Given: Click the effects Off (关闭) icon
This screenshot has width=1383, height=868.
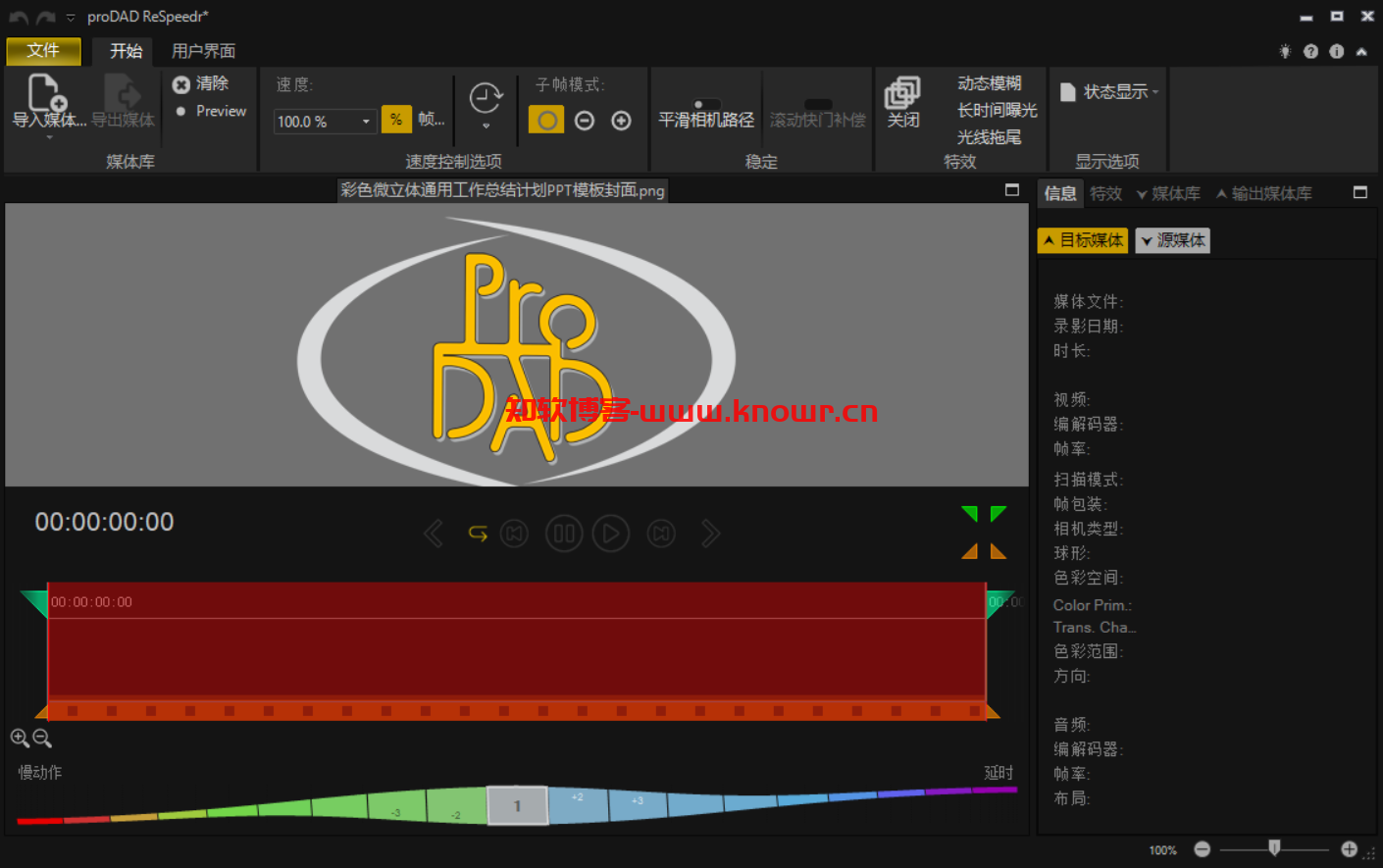Looking at the screenshot, I should click(x=902, y=95).
